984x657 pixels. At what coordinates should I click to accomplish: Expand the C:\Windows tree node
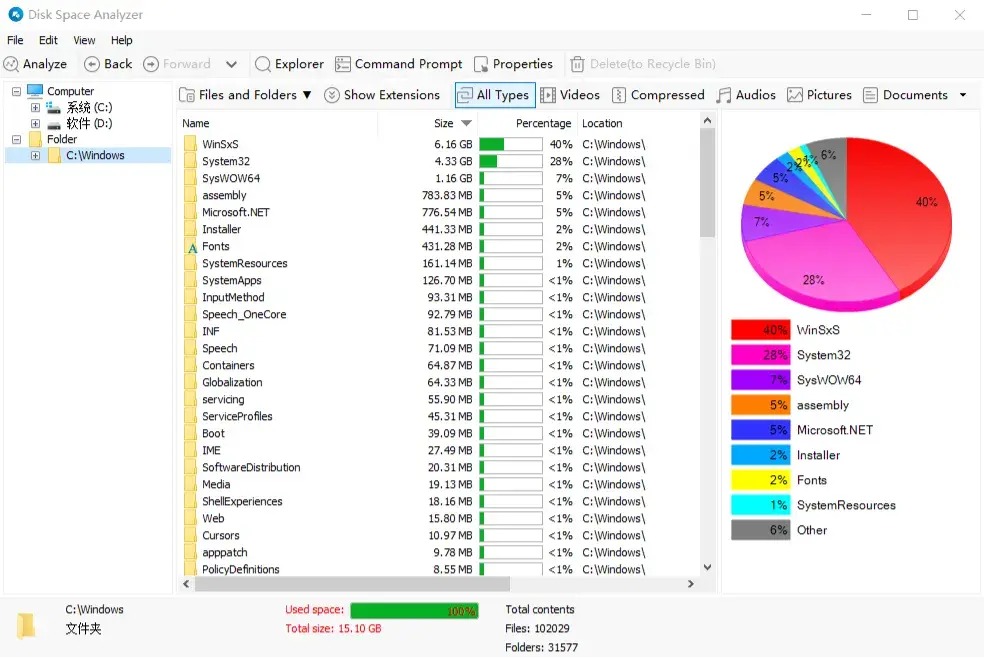point(35,156)
